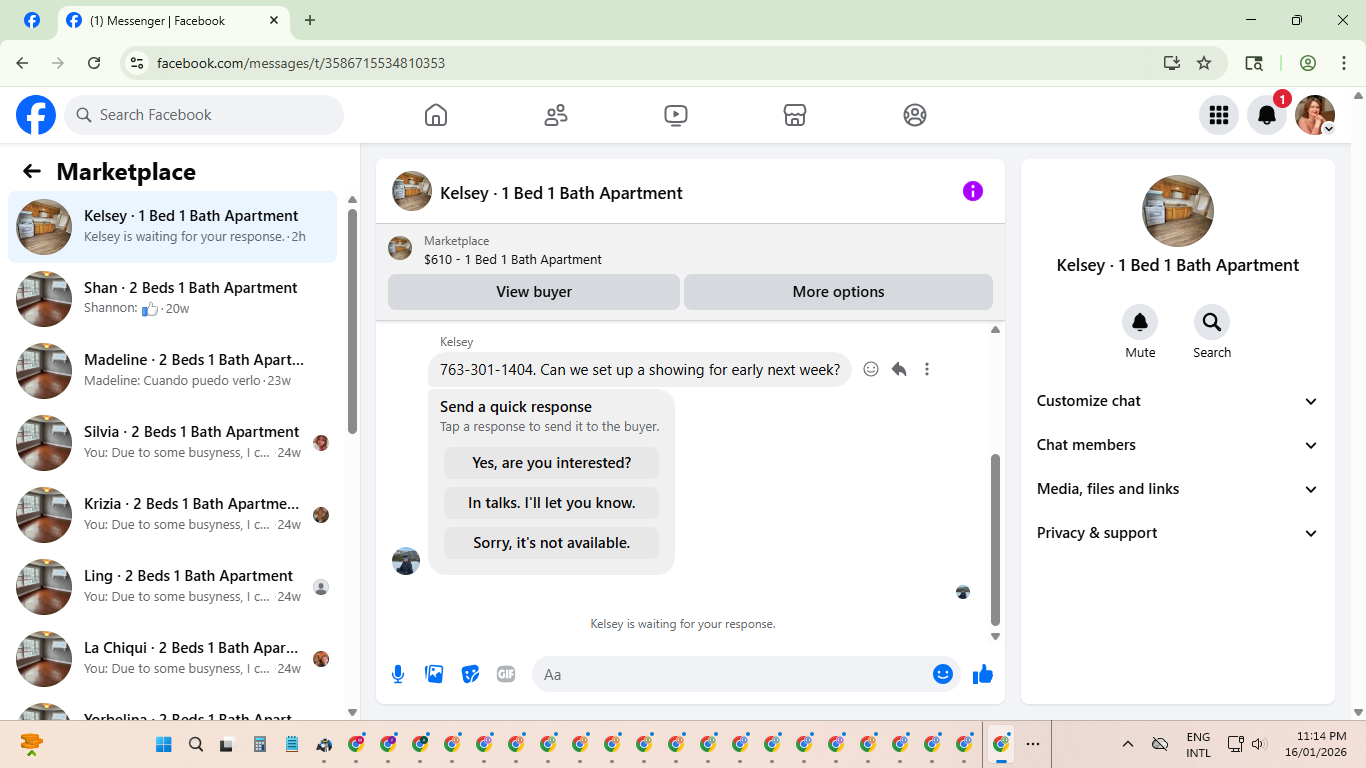The height and width of the screenshot is (768, 1366).
Task: Open Madeline conversation in list
Action: tap(173, 371)
